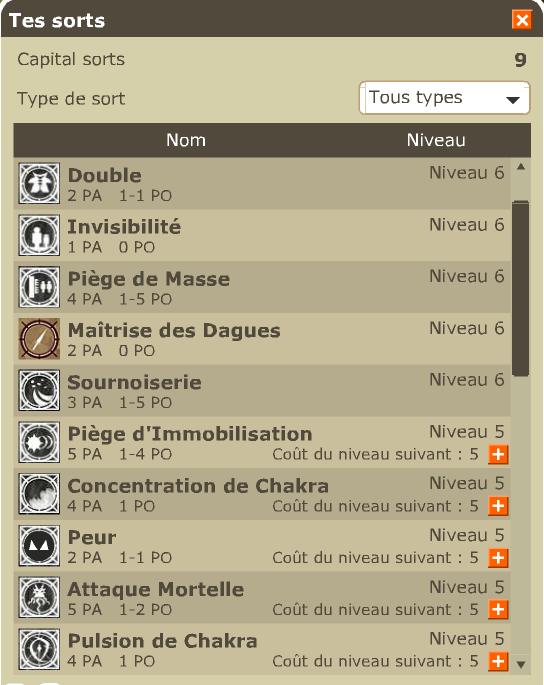The width and height of the screenshot is (544, 685).
Task: Select the Maîtrise des Dagues icon
Action: coord(39,339)
